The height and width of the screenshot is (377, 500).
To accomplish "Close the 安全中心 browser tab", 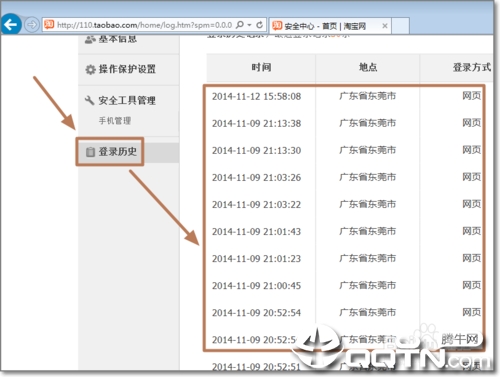I will [x=385, y=26].
